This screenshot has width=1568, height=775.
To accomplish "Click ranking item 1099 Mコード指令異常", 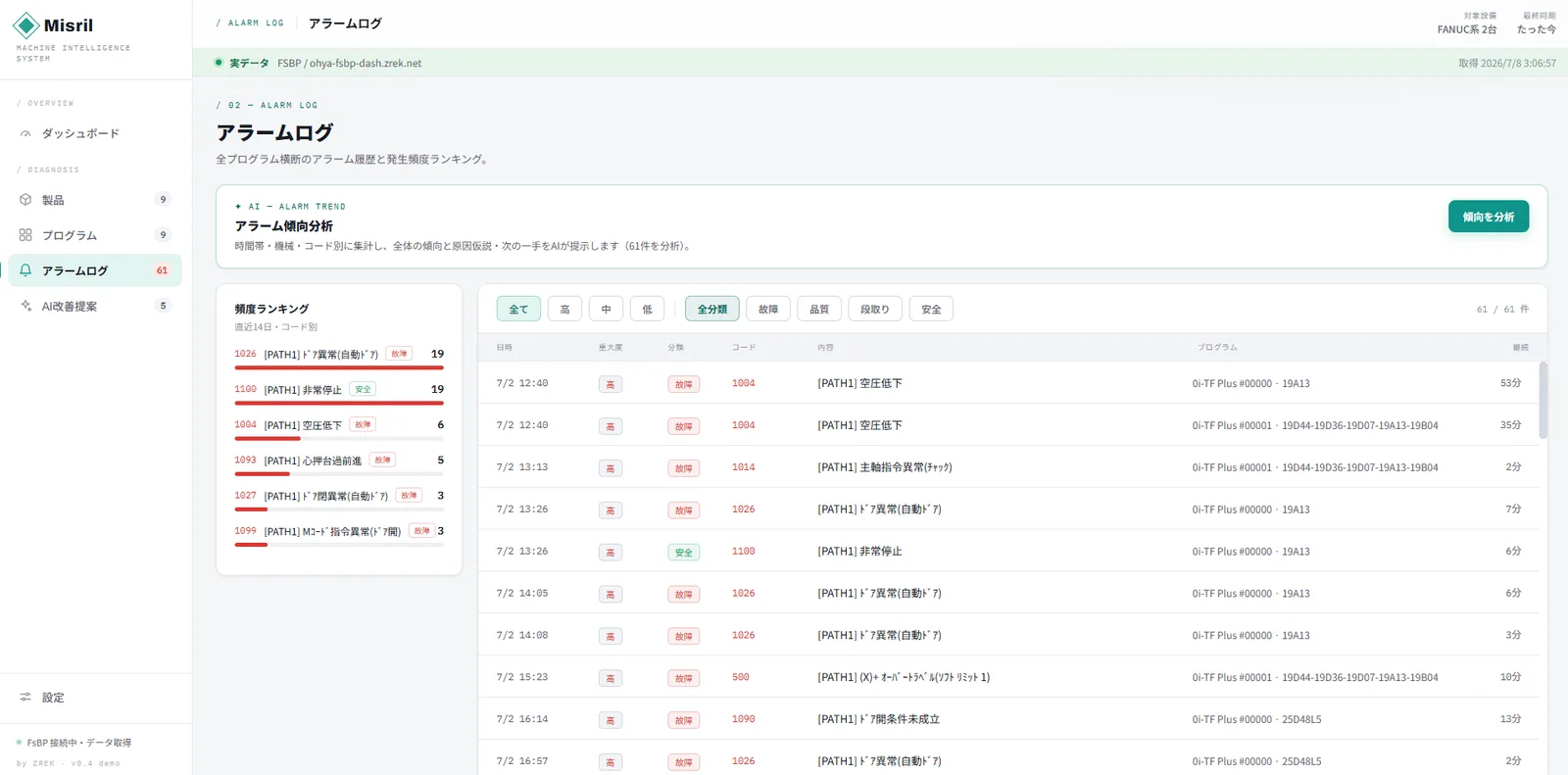I will tap(339, 535).
